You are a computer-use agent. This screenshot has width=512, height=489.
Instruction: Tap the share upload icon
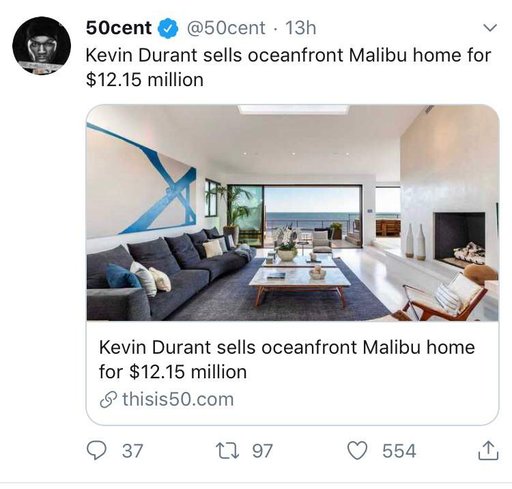[488, 451]
